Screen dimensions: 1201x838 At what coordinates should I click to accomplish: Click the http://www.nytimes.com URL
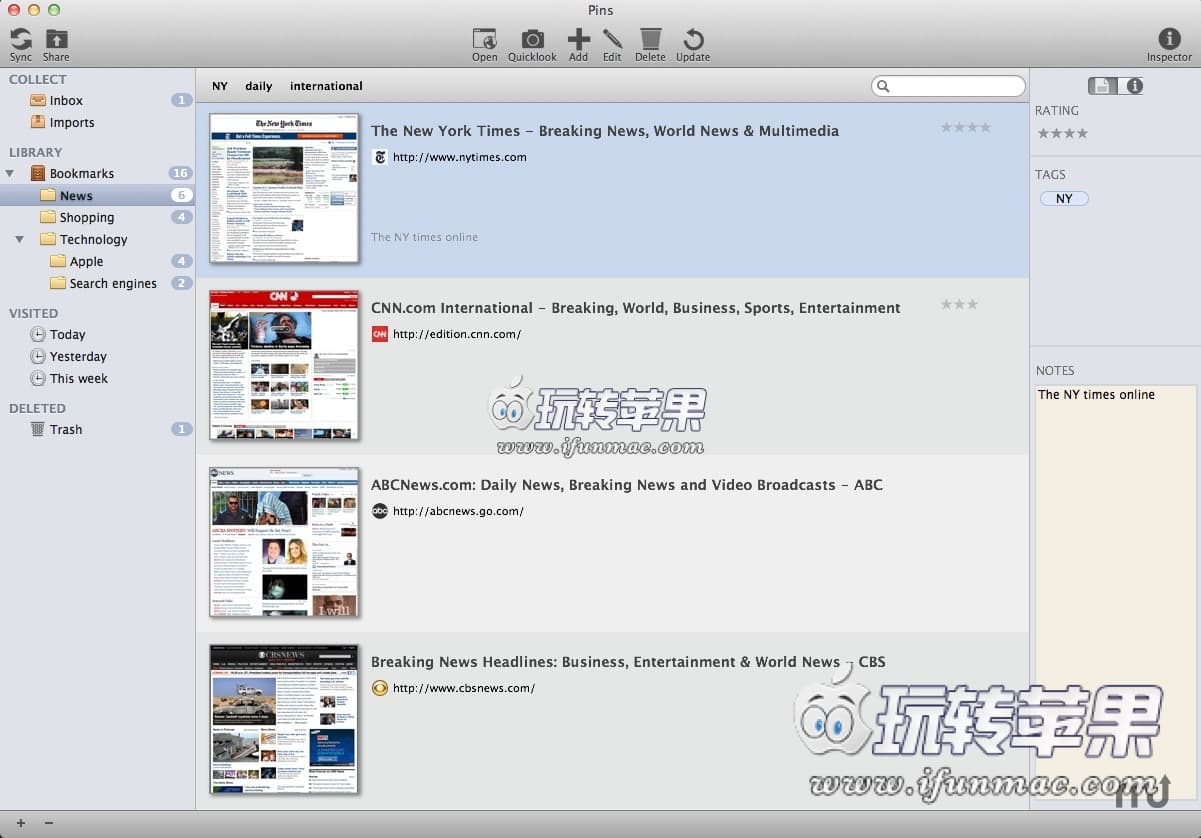pos(460,157)
